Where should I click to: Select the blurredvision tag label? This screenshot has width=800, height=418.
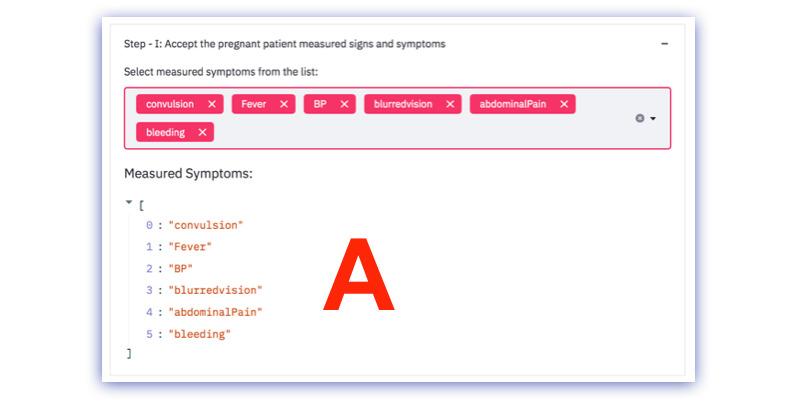(x=404, y=104)
